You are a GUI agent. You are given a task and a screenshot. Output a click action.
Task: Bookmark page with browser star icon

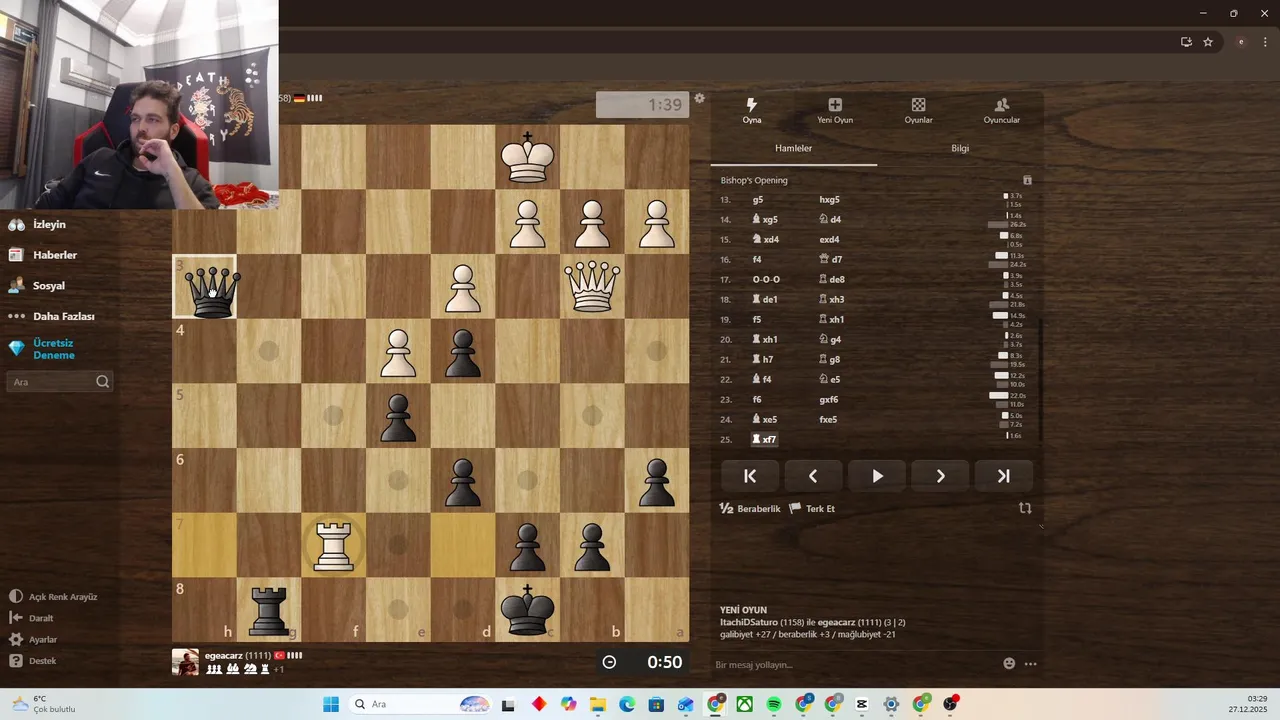point(1208,42)
